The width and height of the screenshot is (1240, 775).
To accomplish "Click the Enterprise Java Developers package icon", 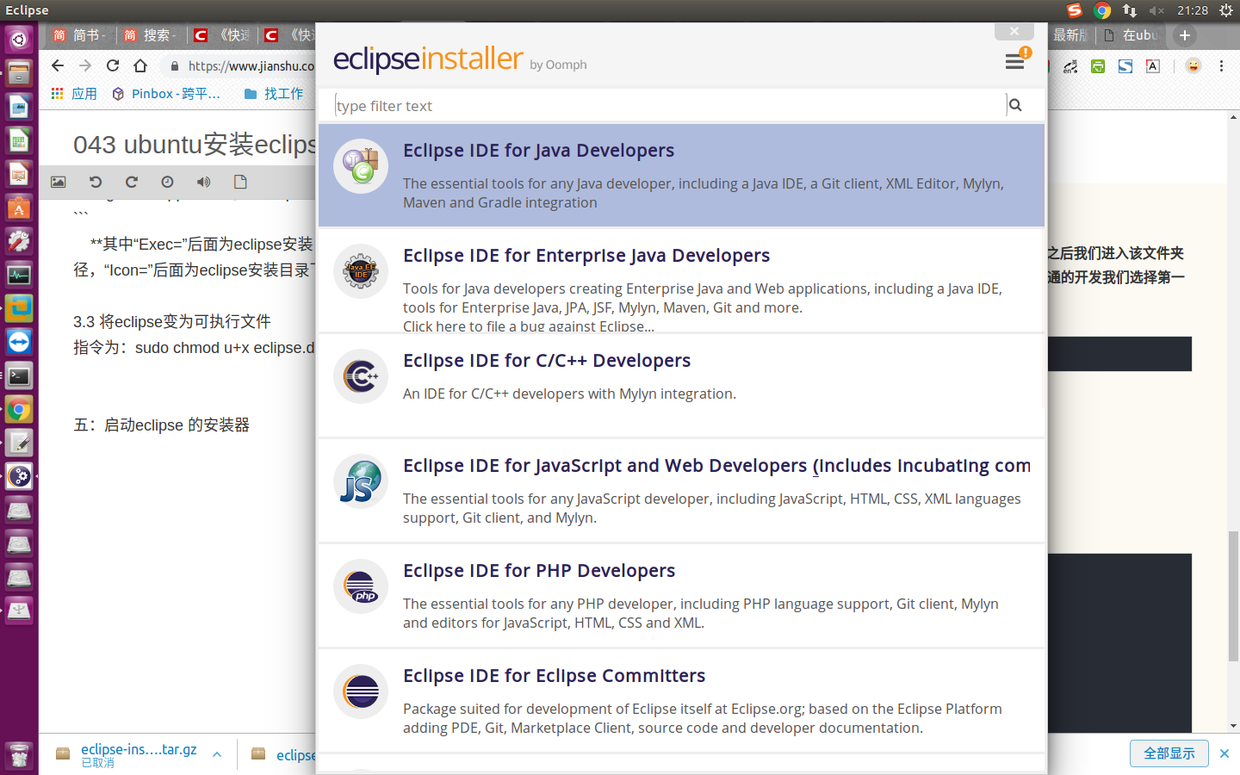I will pos(360,271).
